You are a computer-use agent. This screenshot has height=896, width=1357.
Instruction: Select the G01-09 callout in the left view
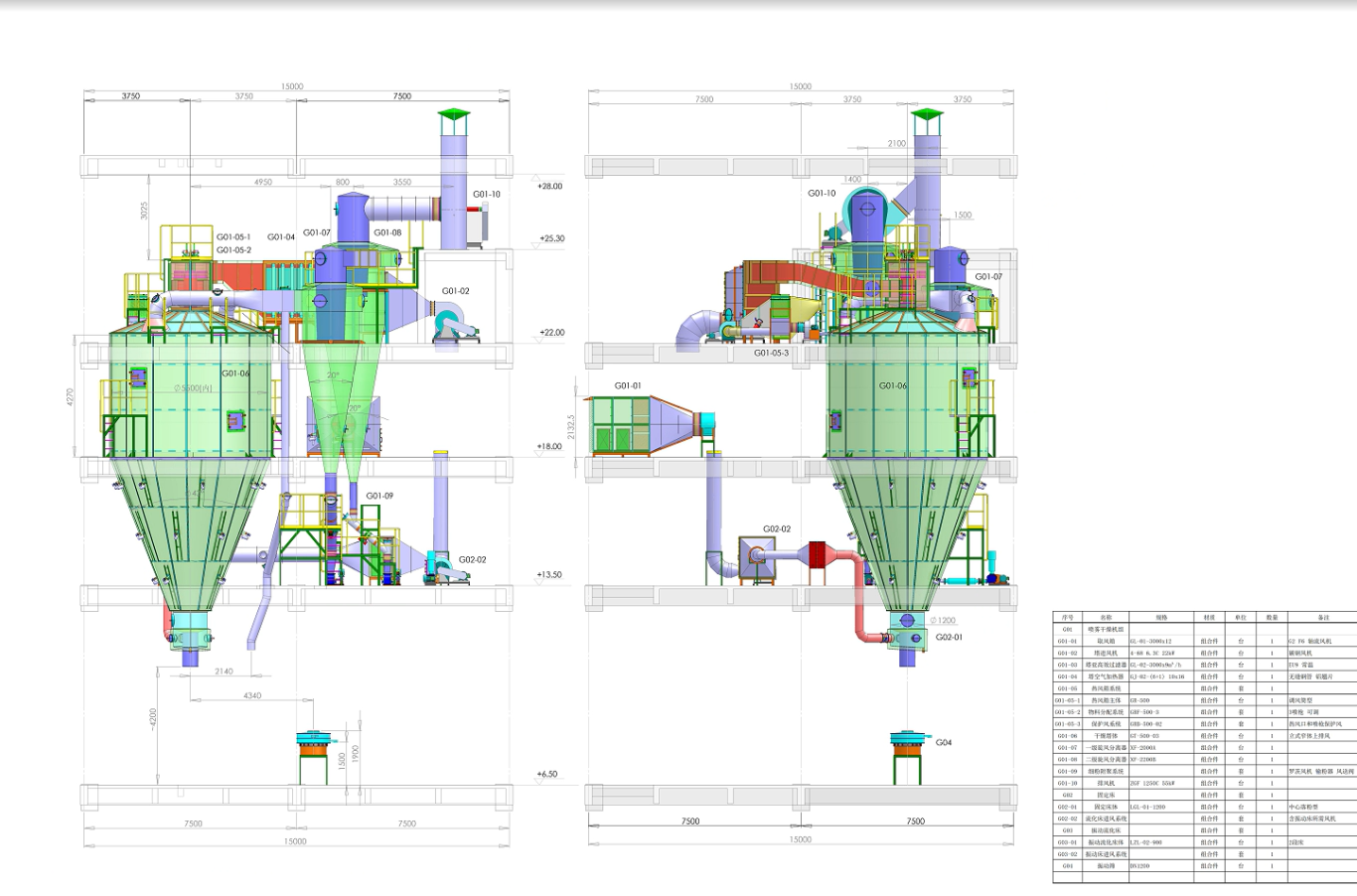click(379, 496)
